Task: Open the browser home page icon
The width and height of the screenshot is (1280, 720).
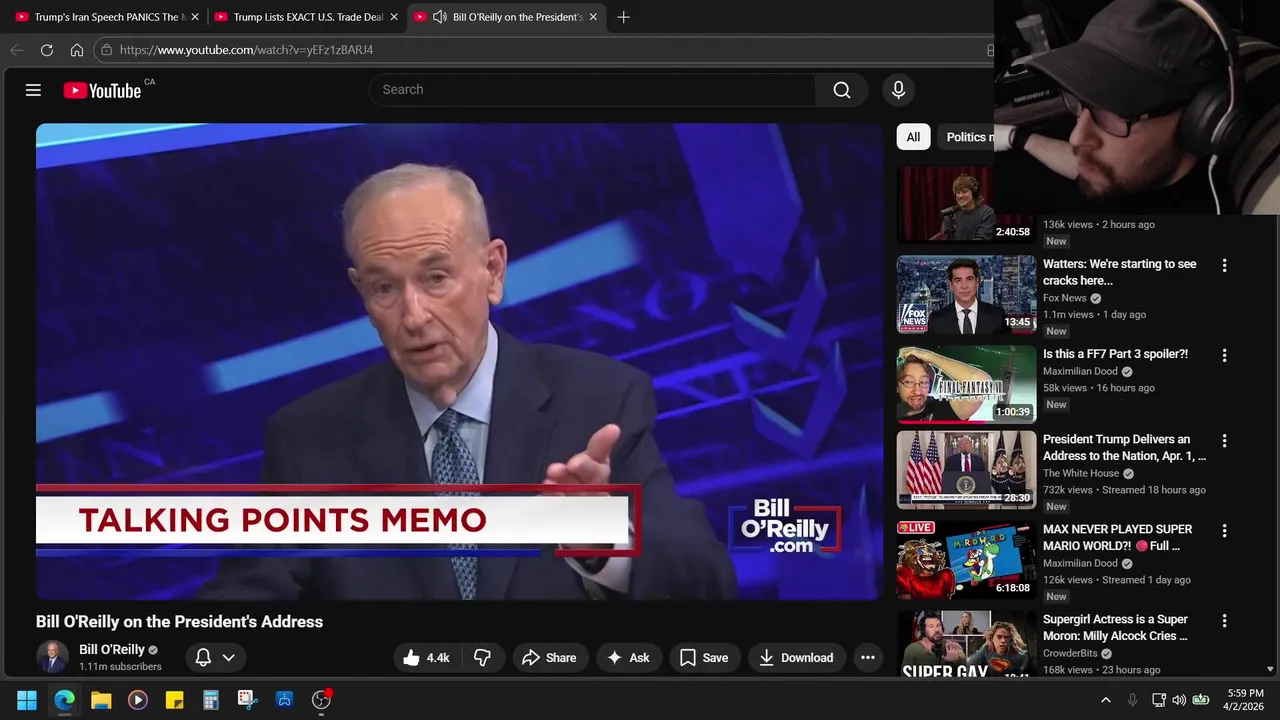Action: click(77, 50)
